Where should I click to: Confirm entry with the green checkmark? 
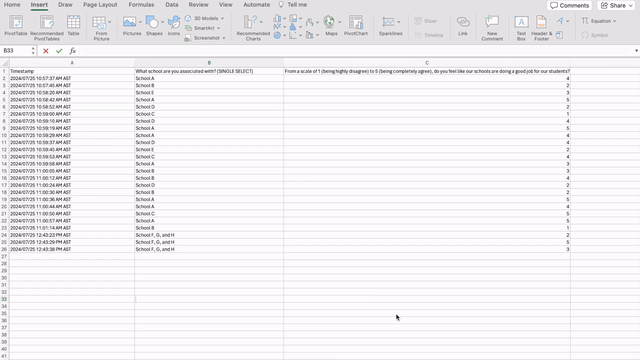click(x=59, y=51)
